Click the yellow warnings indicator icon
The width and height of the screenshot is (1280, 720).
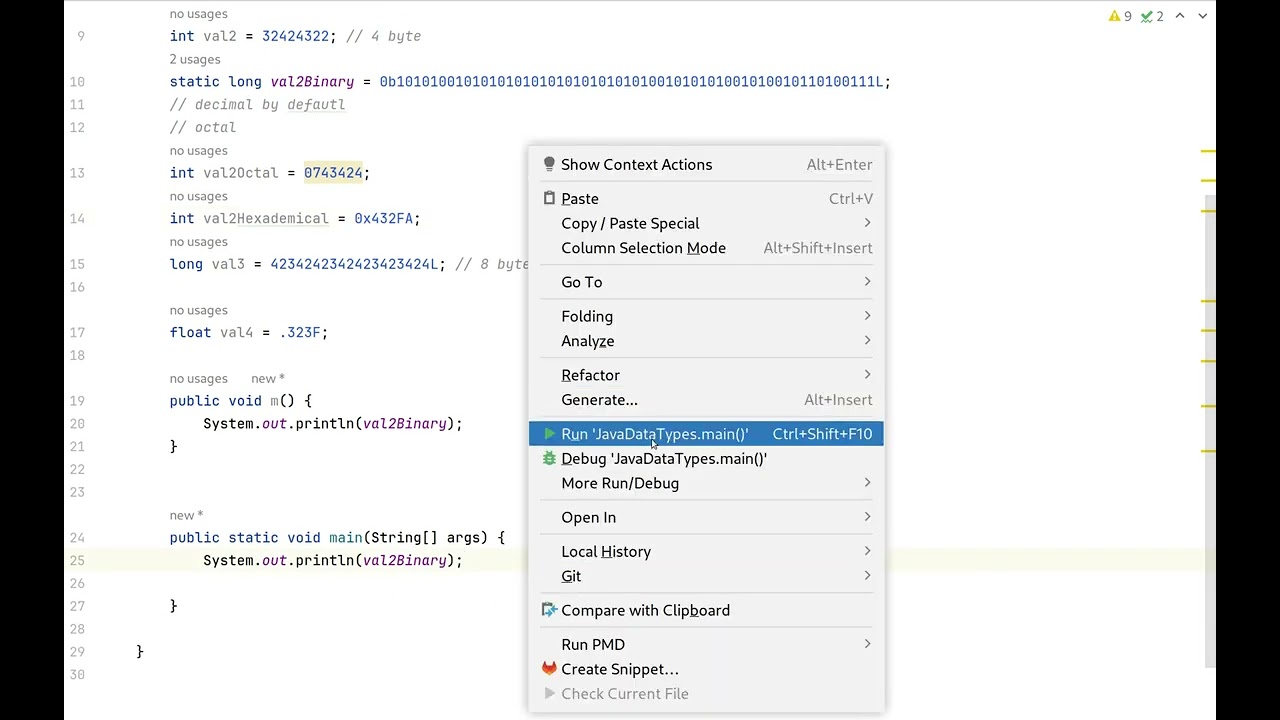coord(1120,16)
